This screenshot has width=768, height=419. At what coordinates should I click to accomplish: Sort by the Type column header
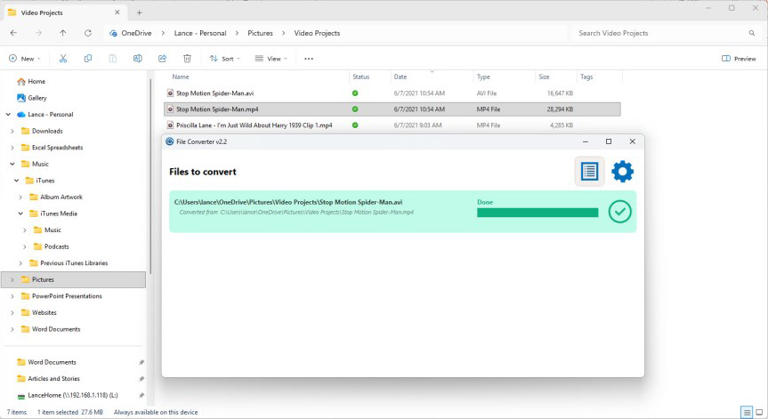pos(483,76)
